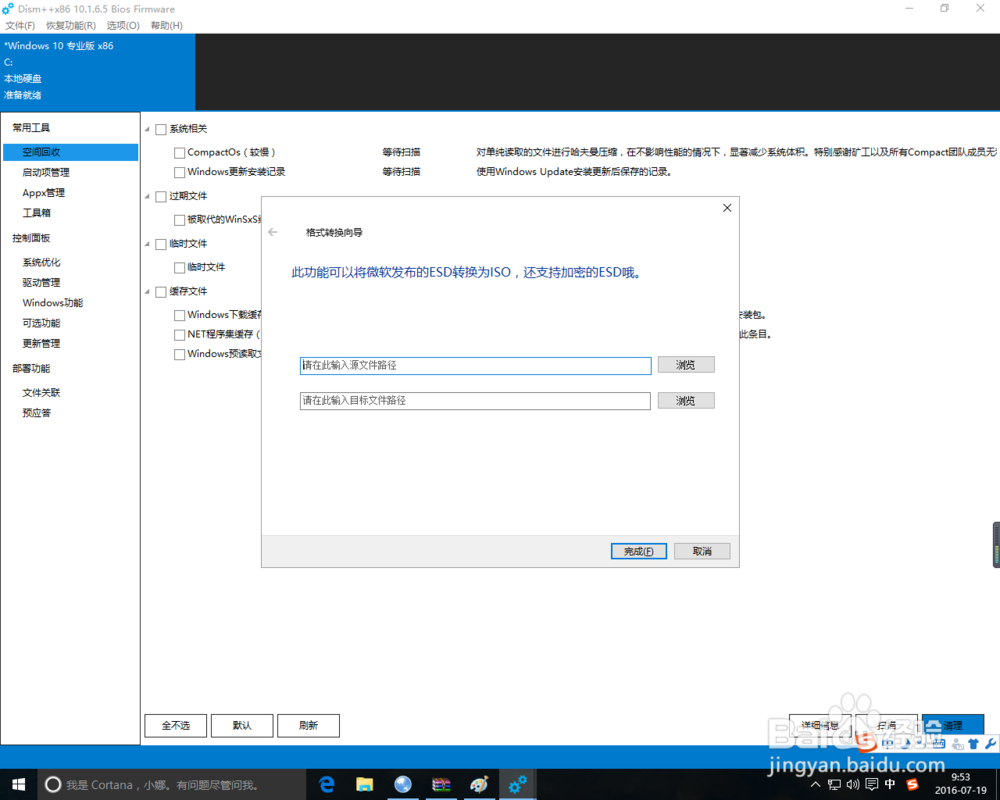The height and width of the screenshot is (800, 1000).
Task: Collapse the 系统相关 group
Action: tap(147, 130)
